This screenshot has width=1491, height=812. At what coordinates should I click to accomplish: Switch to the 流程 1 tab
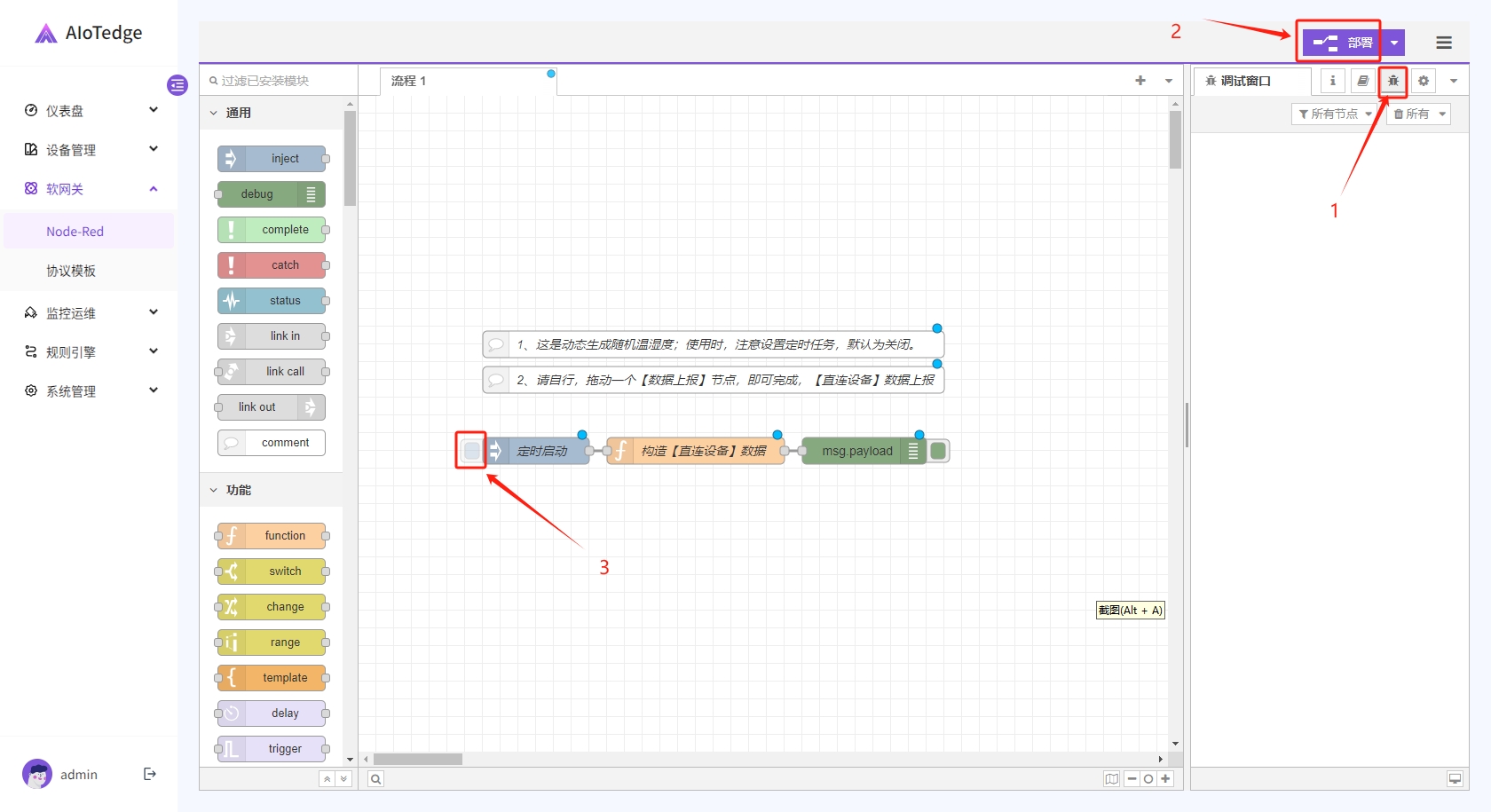[409, 81]
